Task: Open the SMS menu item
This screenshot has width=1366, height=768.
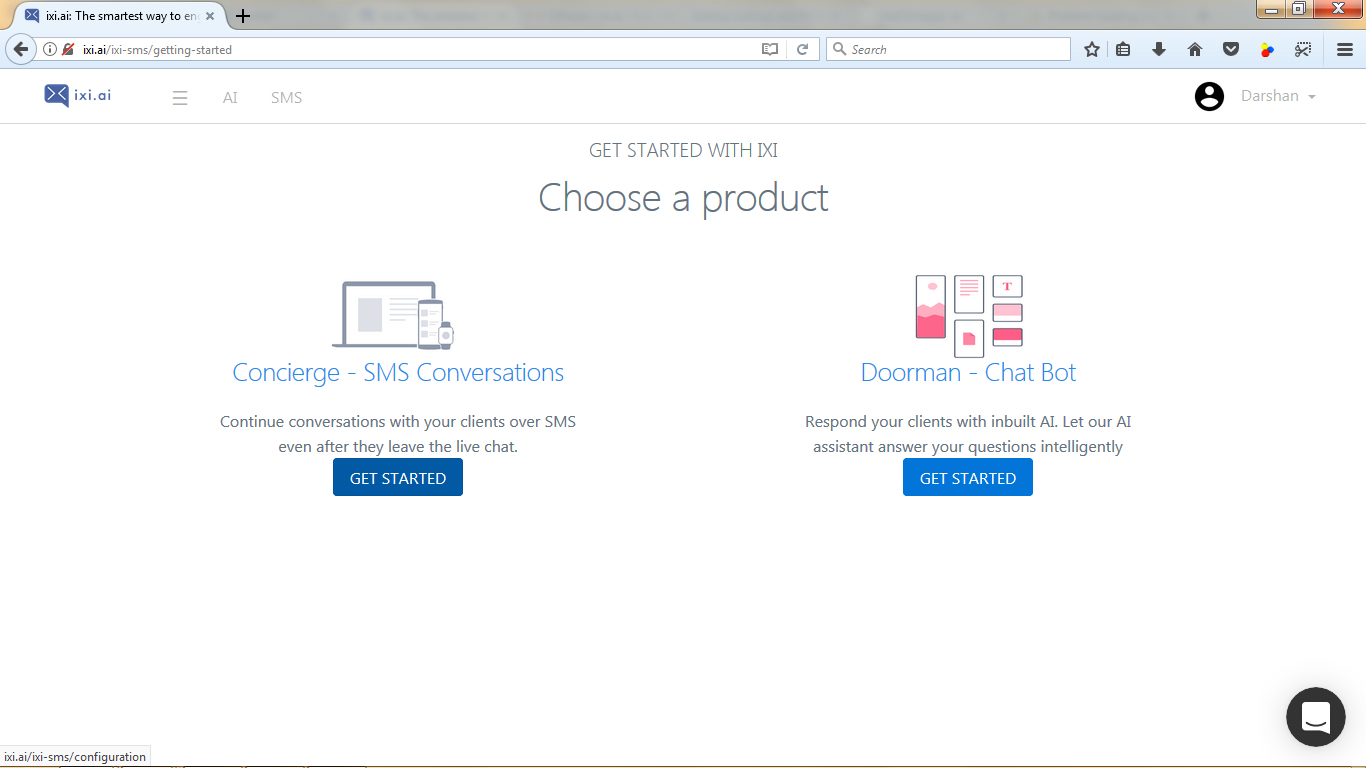Action: click(287, 98)
